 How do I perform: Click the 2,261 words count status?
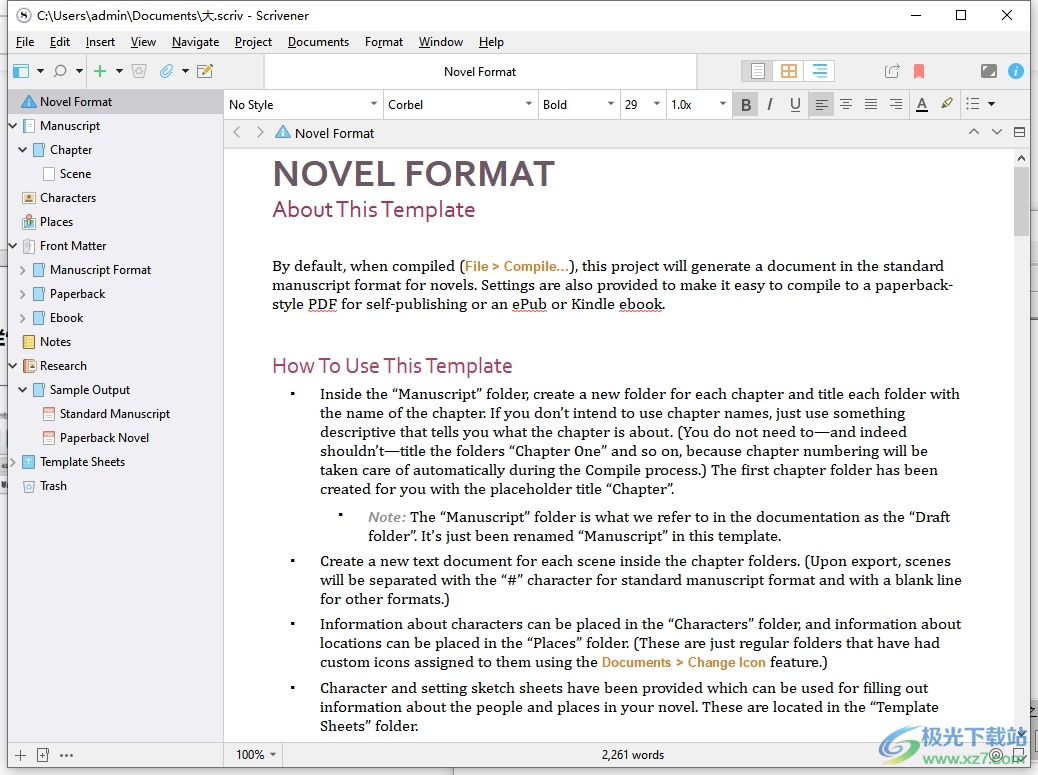coord(632,754)
